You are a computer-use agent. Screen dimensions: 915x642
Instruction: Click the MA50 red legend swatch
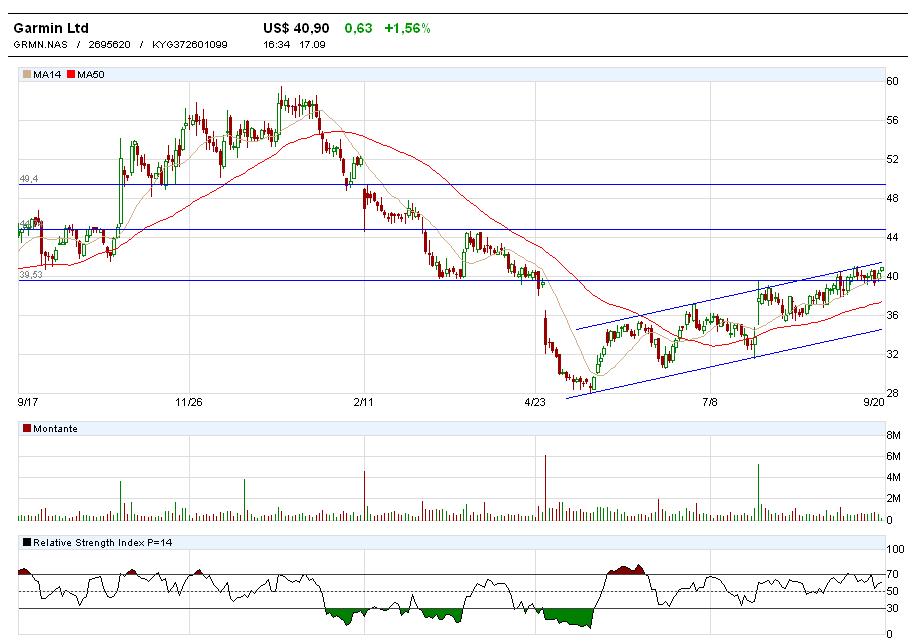(71, 74)
